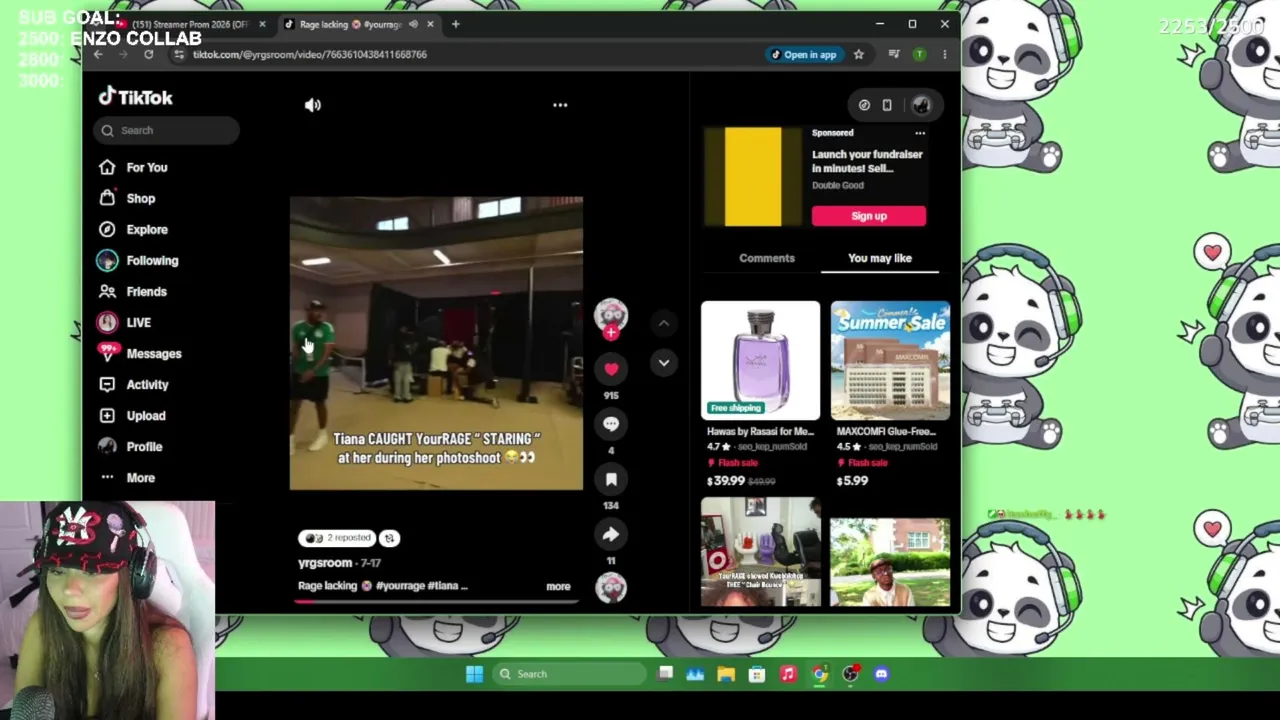Open the creator avatar beside the video

point(611,314)
